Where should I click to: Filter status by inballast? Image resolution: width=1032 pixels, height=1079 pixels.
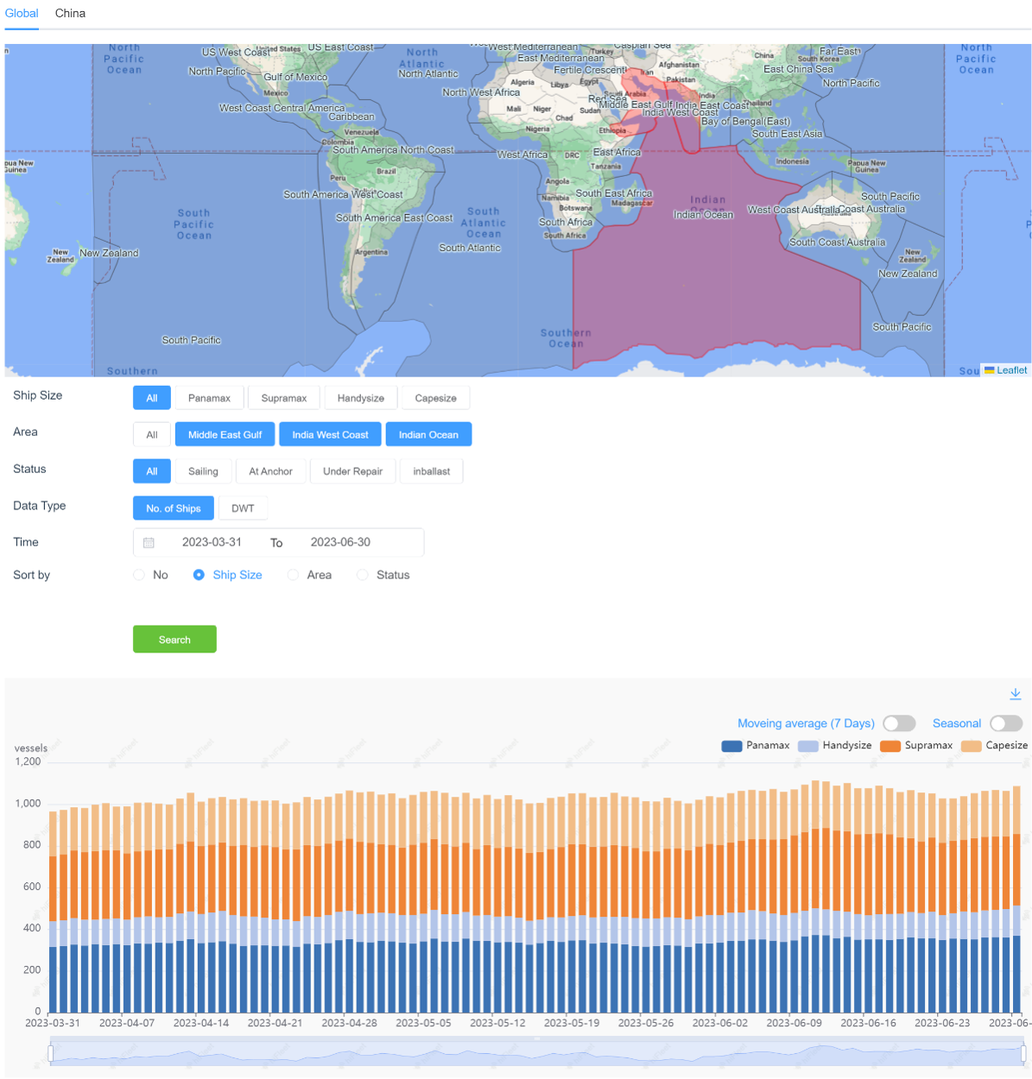431,471
